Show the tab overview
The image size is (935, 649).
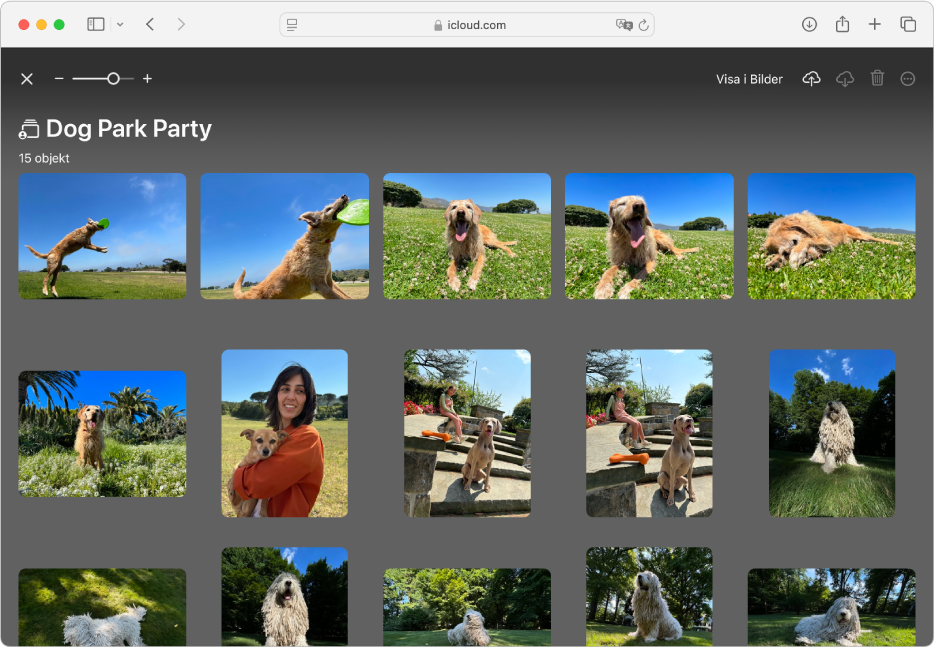[x=908, y=24]
